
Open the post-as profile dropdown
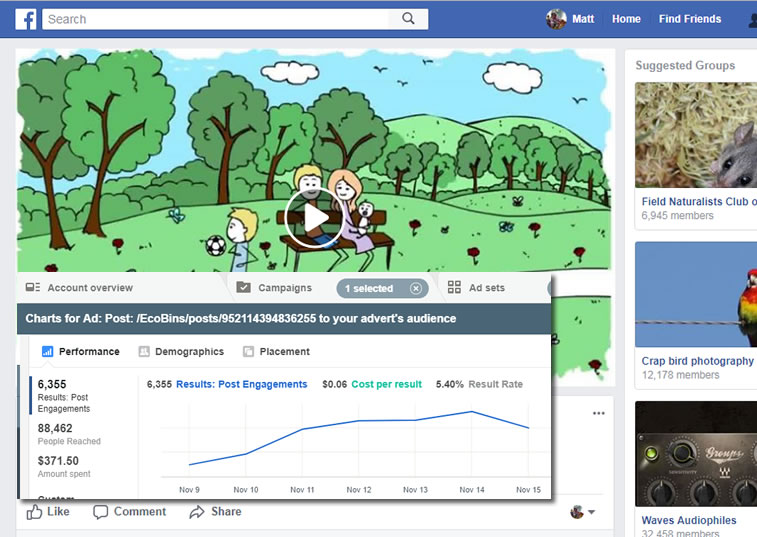[583, 512]
